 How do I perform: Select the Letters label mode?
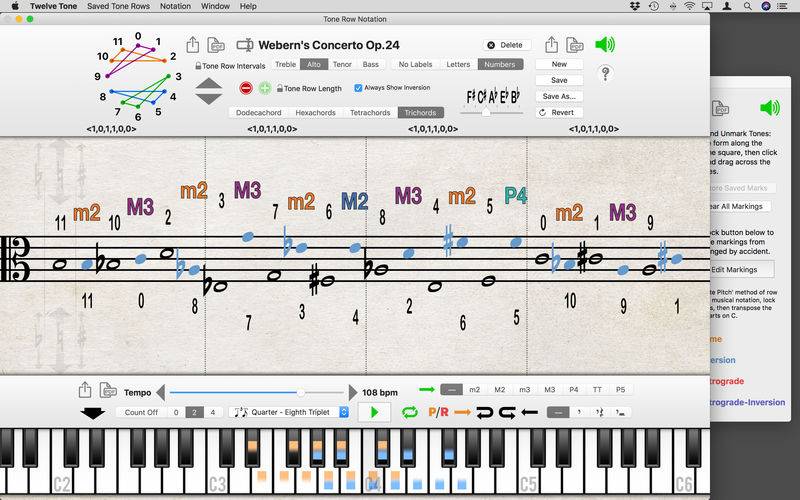(x=458, y=64)
